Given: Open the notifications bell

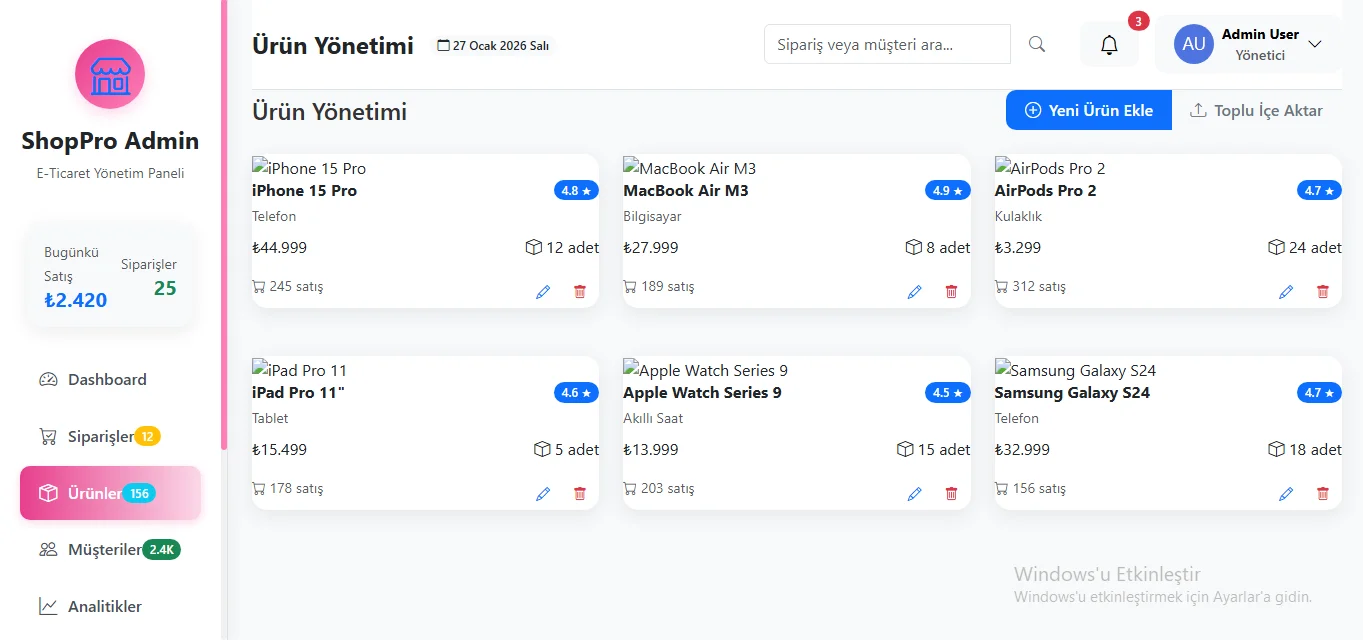Looking at the screenshot, I should (x=1109, y=45).
